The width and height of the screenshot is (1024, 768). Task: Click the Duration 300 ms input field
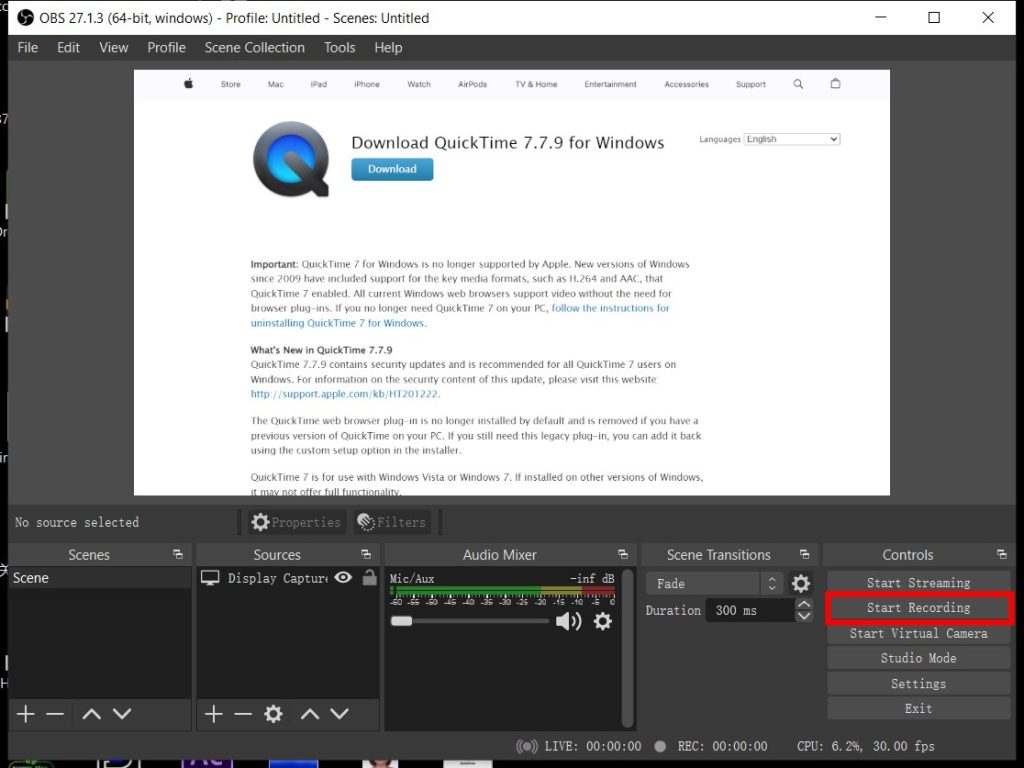point(751,610)
